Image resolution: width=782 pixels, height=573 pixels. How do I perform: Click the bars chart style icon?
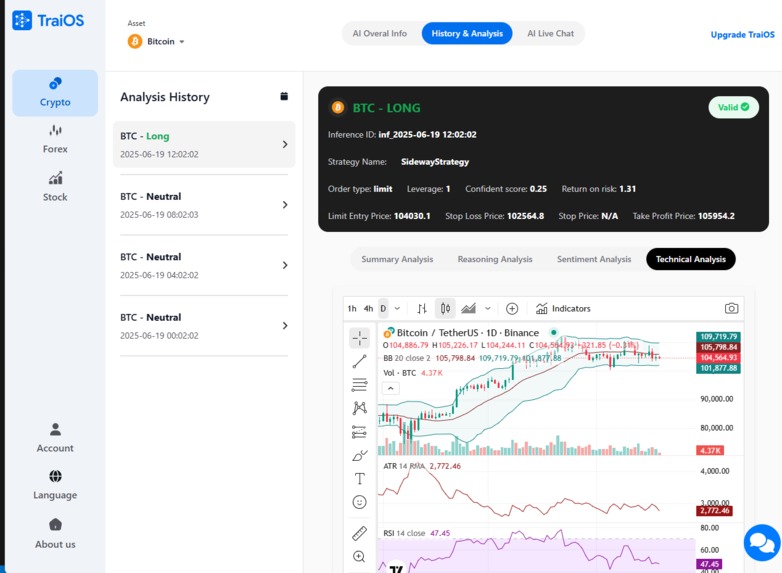422,309
